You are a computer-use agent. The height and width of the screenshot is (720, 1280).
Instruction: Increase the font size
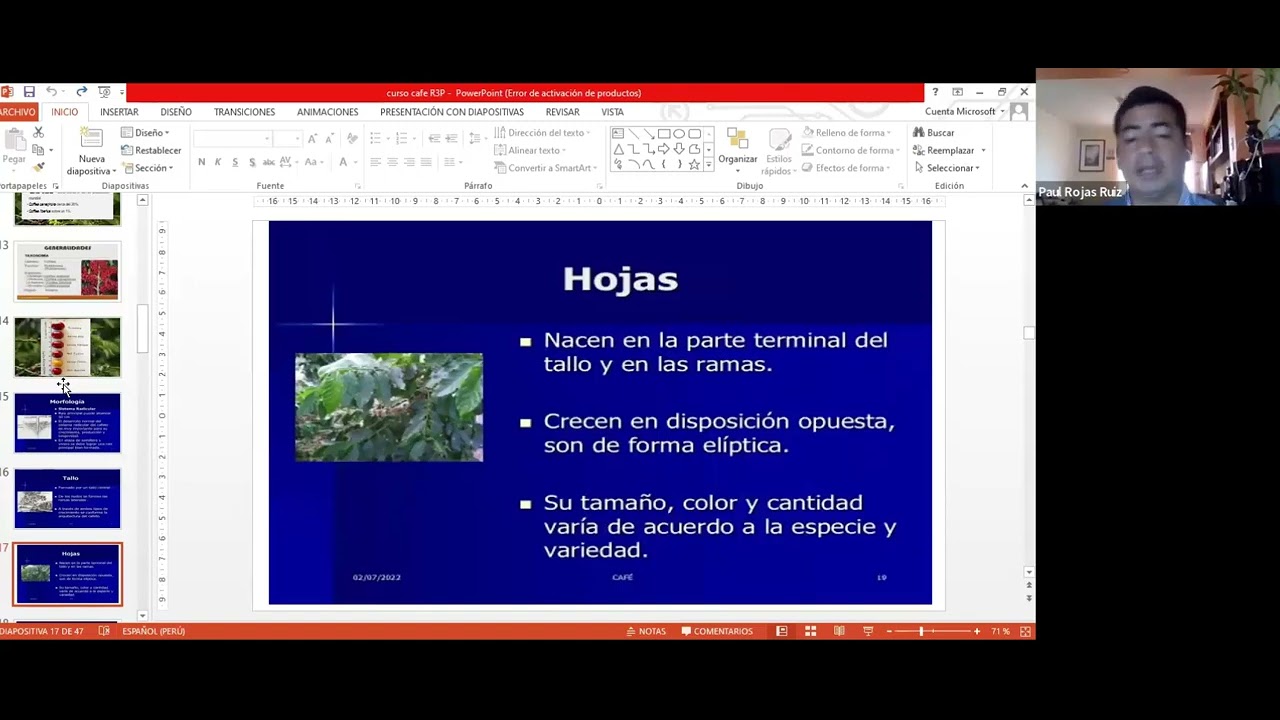(313, 139)
